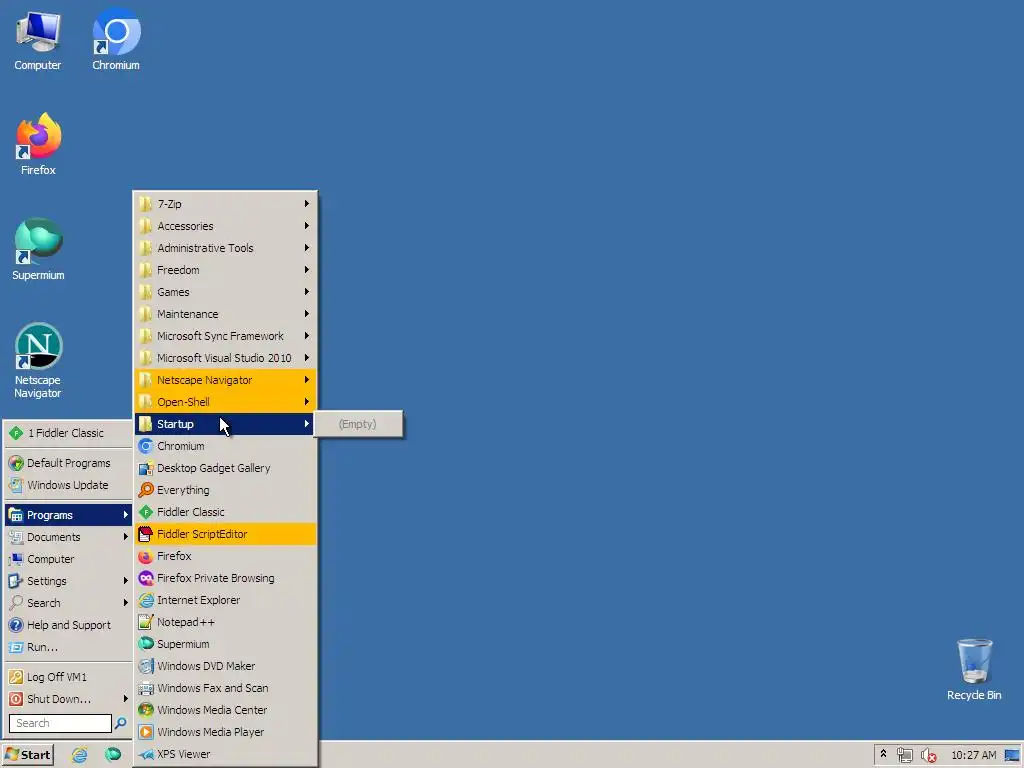Image resolution: width=1024 pixels, height=768 pixels.
Task: Select the Netscape Navigator desktop shortcut
Action: tap(38, 360)
